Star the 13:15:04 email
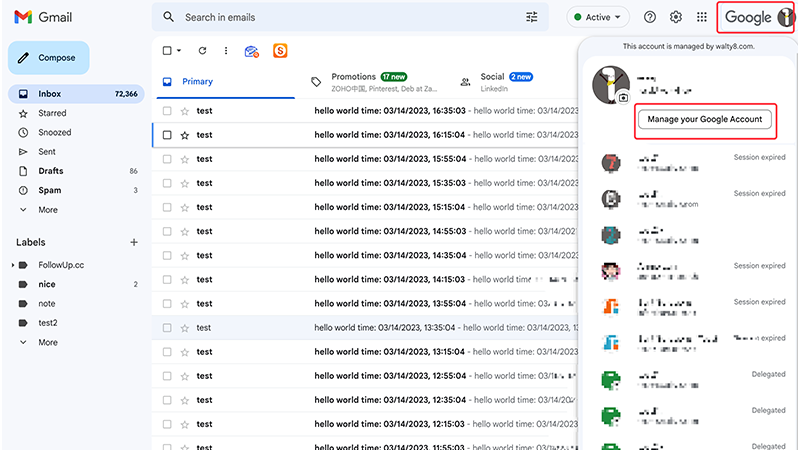The image size is (800, 450). pyautogui.click(x=185, y=352)
